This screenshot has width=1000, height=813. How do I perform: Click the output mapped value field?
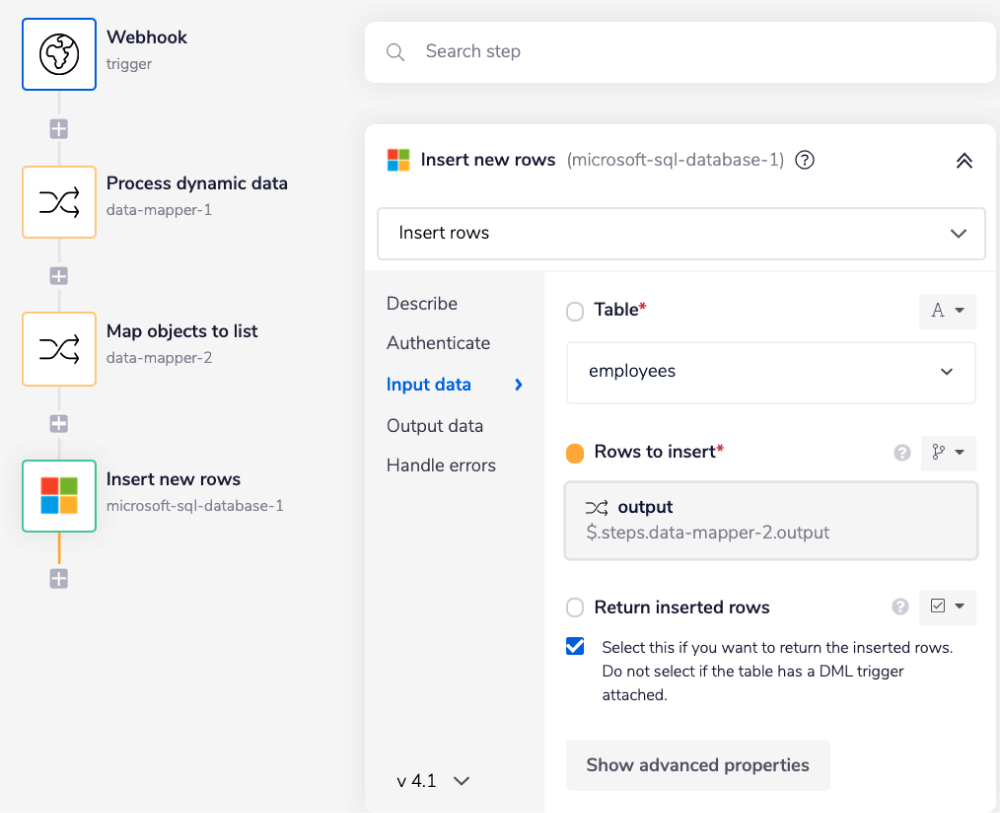(770, 519)
